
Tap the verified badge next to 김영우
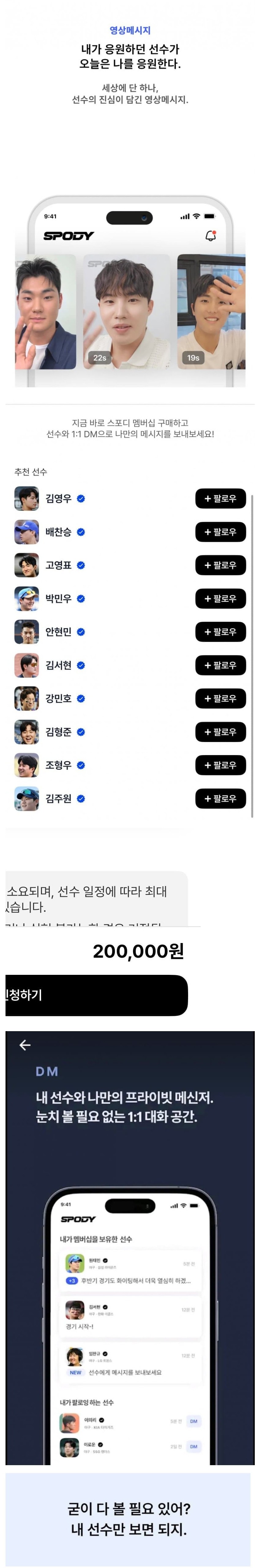pyautogui.click(x=81, y=499)
